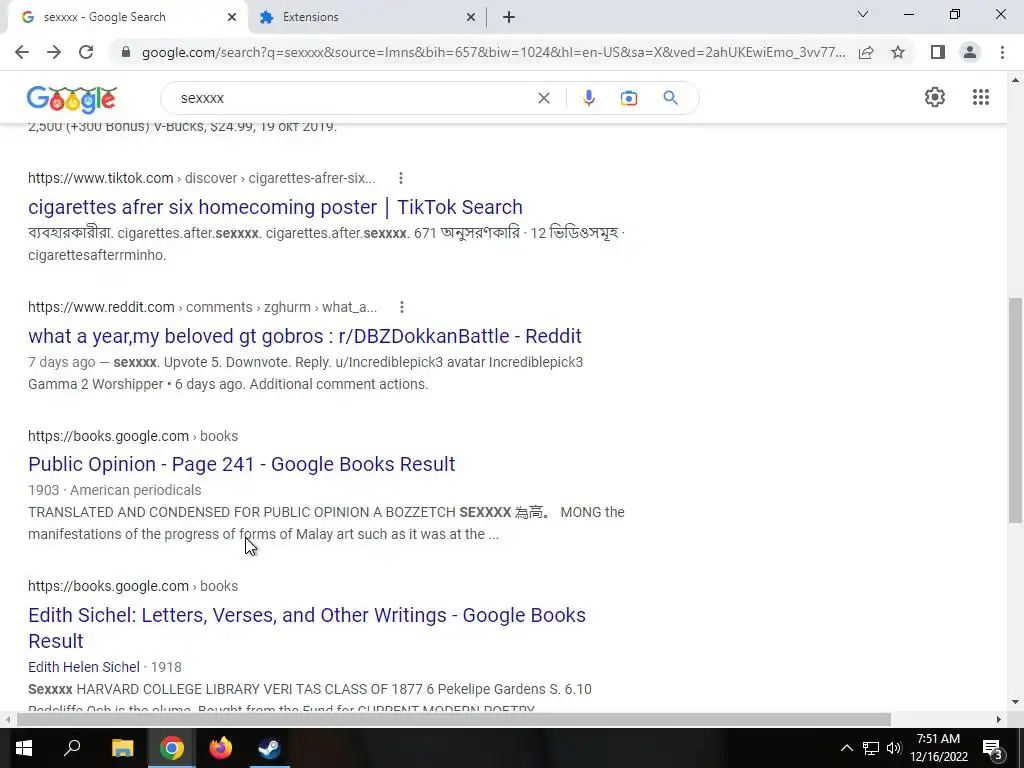Open the DBZDokkanBattle Reddit result
1024x768 pixels.
pos(304,336)
